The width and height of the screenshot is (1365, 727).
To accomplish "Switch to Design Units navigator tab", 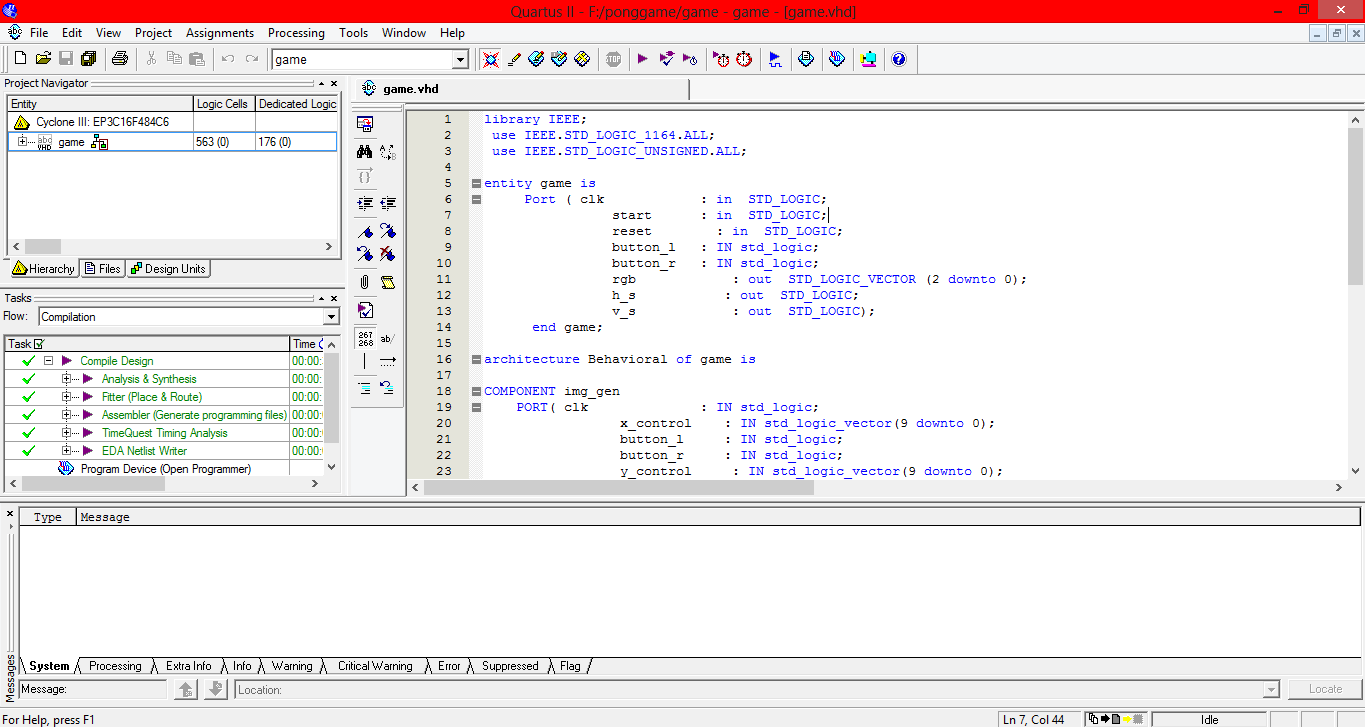I will pyautogui.click(x=168, y=269).
